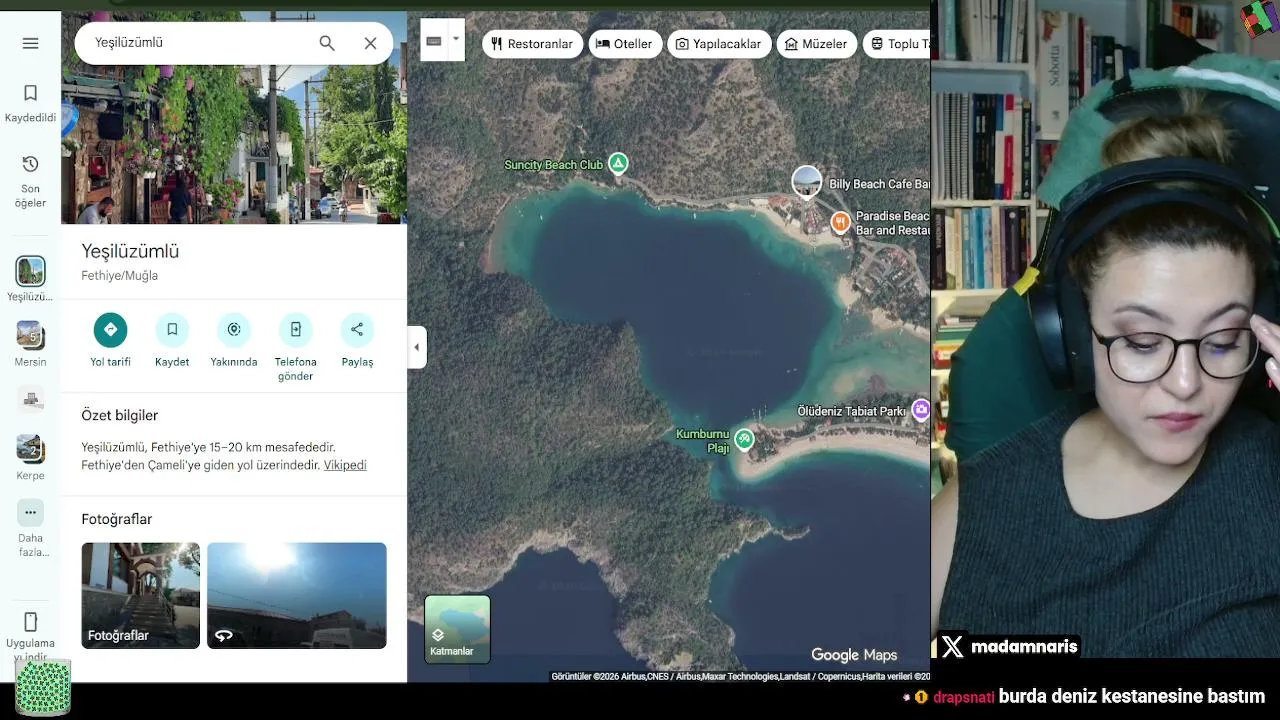Select the Oteller filter chip

click(x=624, y=44)
